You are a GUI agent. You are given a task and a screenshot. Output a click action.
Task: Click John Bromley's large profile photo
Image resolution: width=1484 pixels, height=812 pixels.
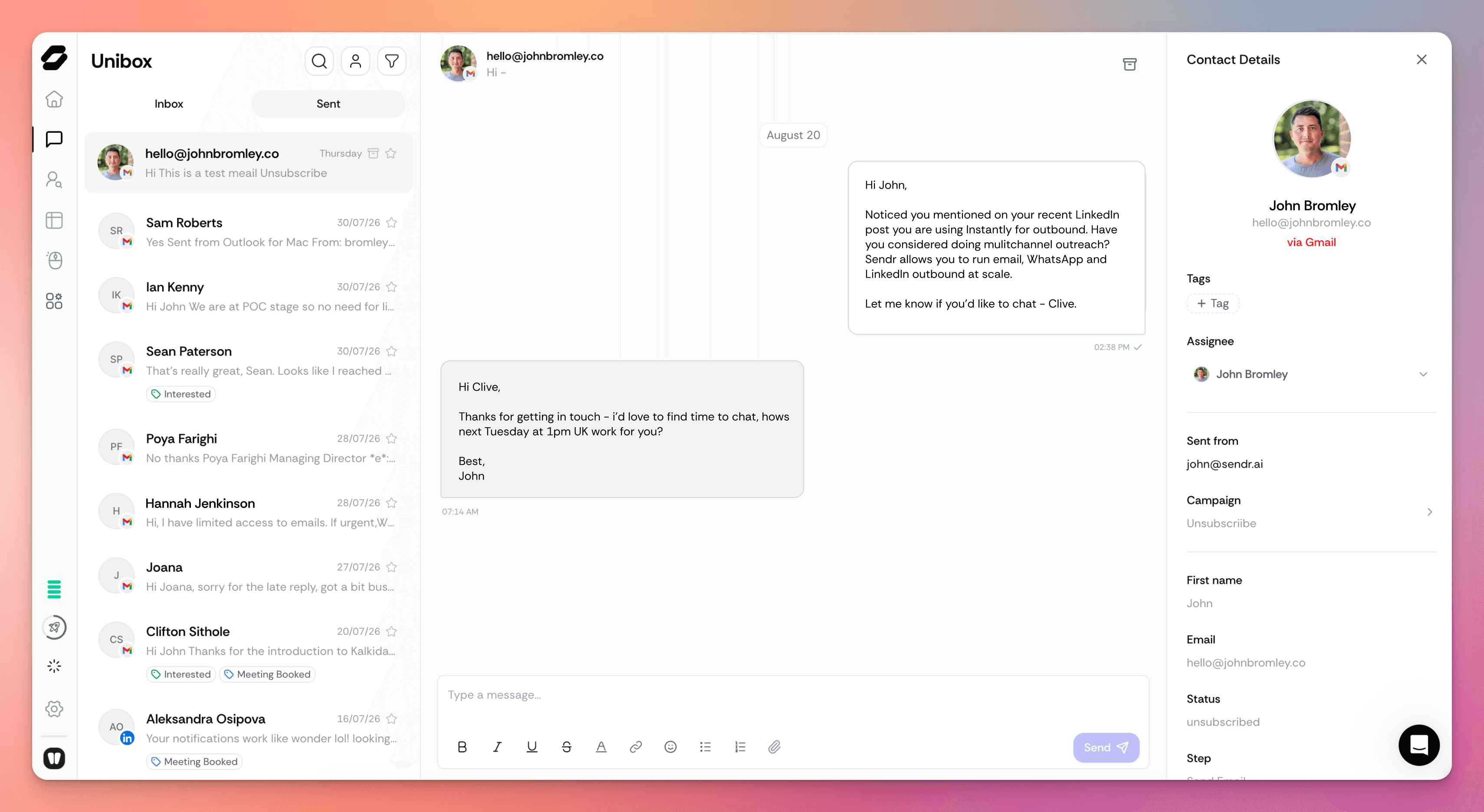click(x=1312, y=138)
